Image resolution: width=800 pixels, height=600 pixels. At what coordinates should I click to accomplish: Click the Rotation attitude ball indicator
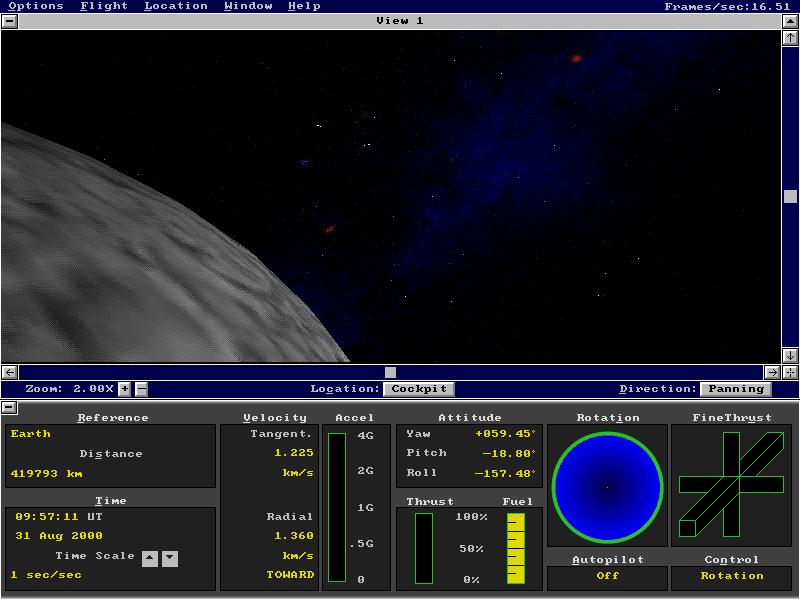pos(607,486)
